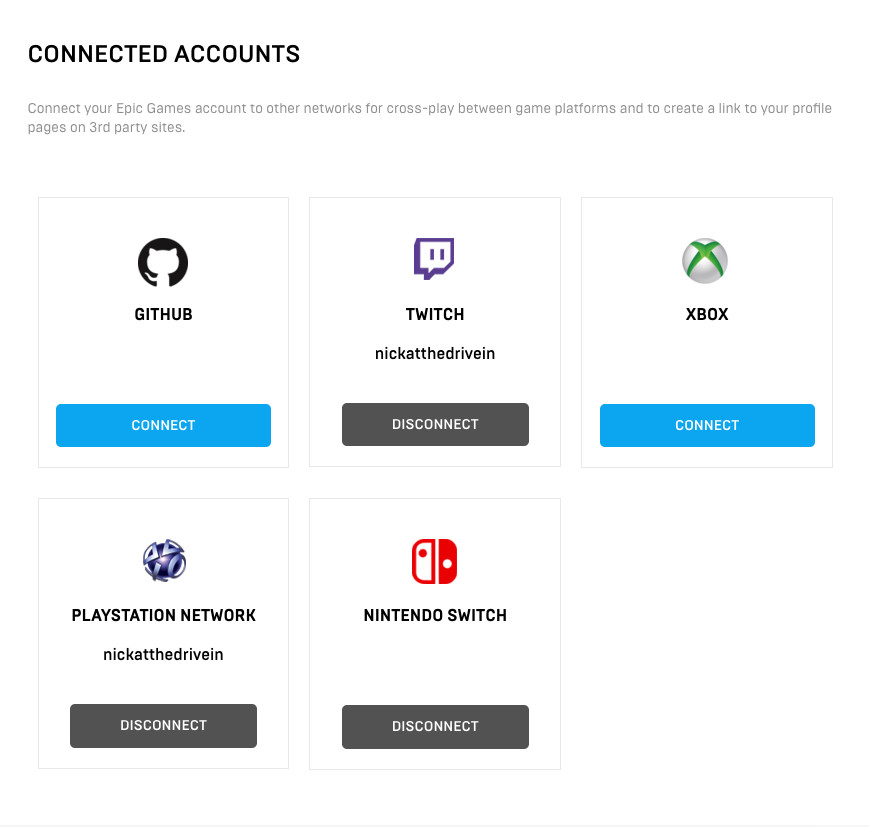Click the PlayStation Network logo icon
Viewport: 869px width, 827px height.
pos(164,561)
